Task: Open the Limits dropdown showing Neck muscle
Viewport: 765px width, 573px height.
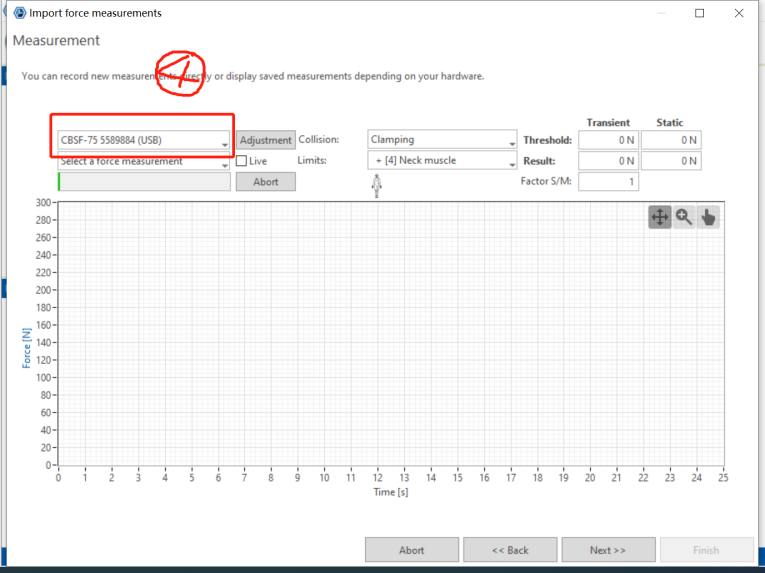Action: pos(441,161)
